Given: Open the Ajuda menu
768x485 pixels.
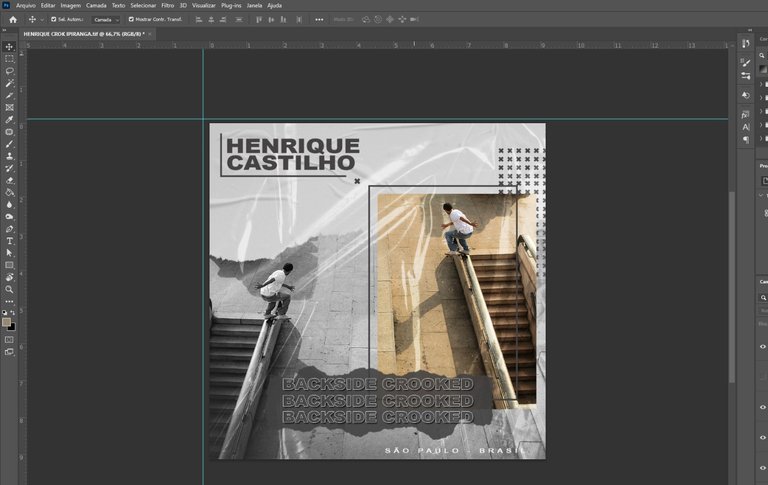Looking at the screenshot, I should 274,5.
